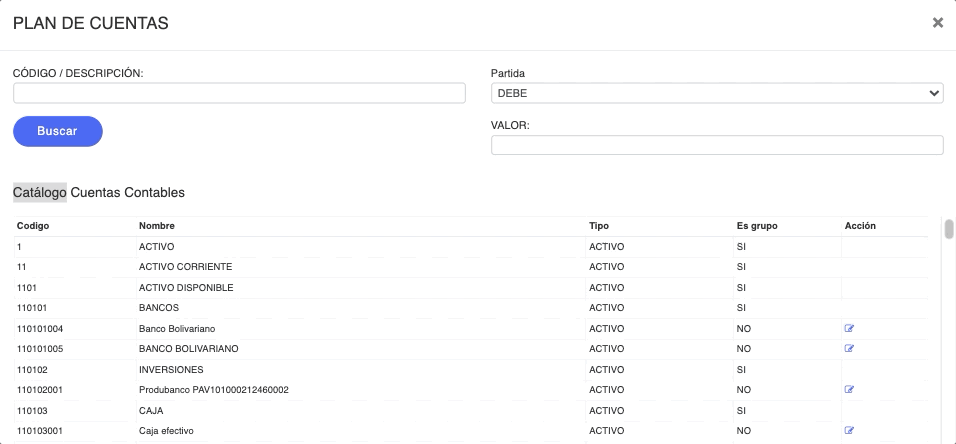Open the Partida dropdown
Viewport: 956px width, 444px height.
tap(716, 93)
